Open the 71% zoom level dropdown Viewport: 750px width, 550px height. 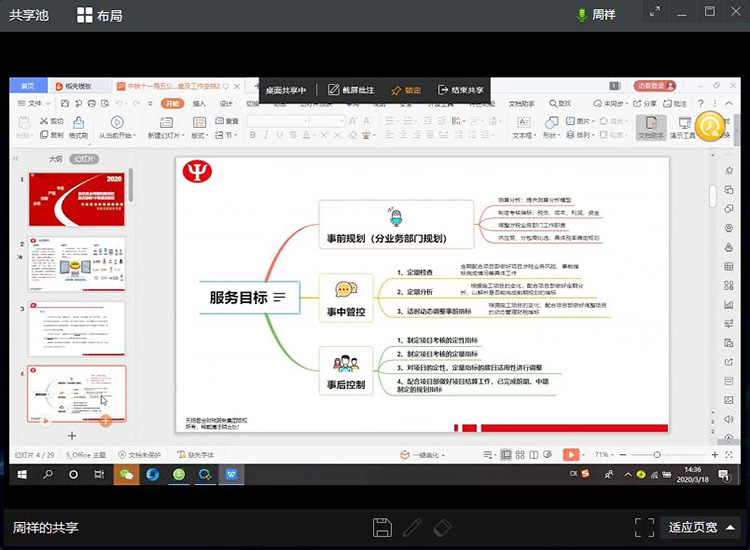point(604,454)
